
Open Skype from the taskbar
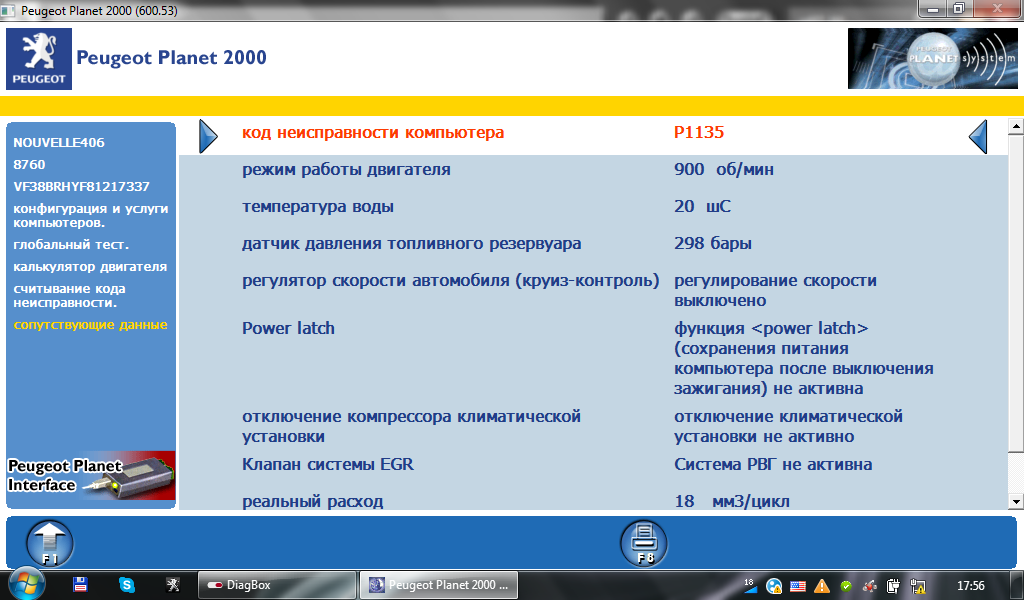coord(127,585)
